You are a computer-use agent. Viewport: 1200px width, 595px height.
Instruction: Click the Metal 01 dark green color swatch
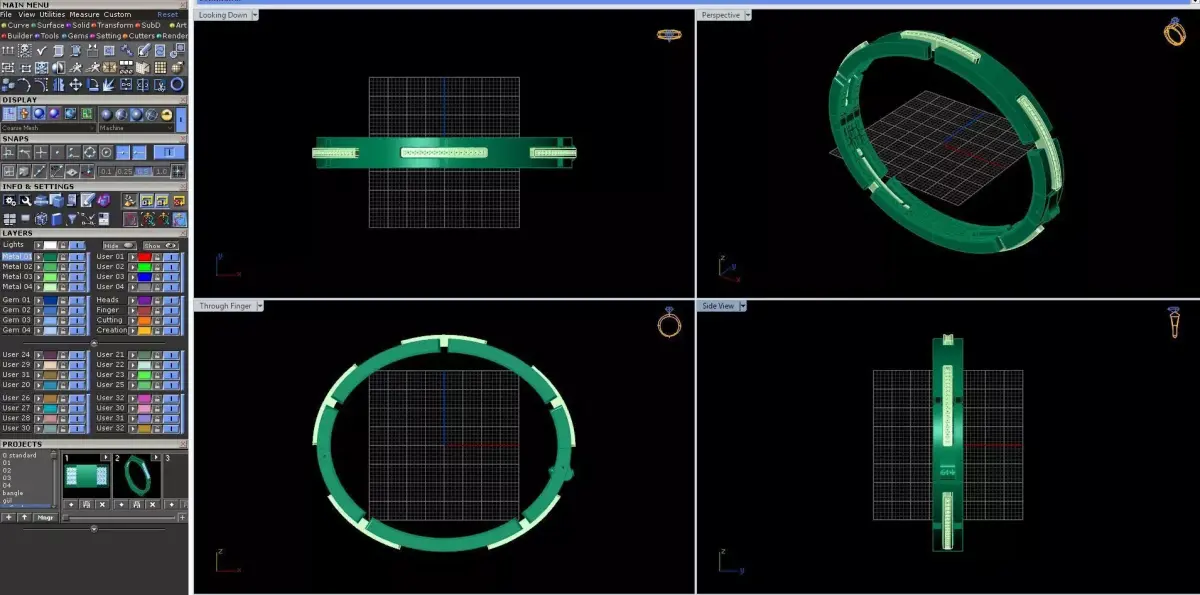[x=50, y=256]
